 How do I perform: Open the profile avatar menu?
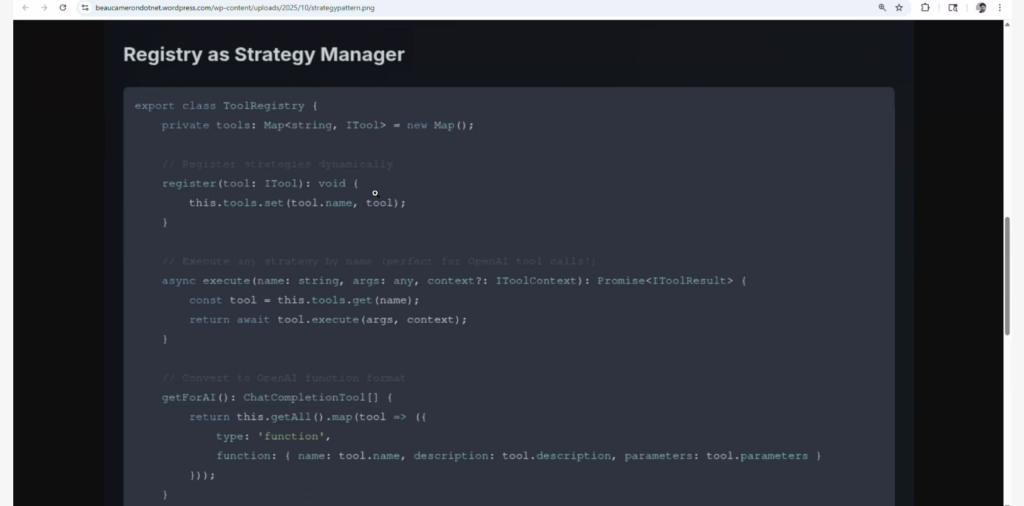pos(981,8)
